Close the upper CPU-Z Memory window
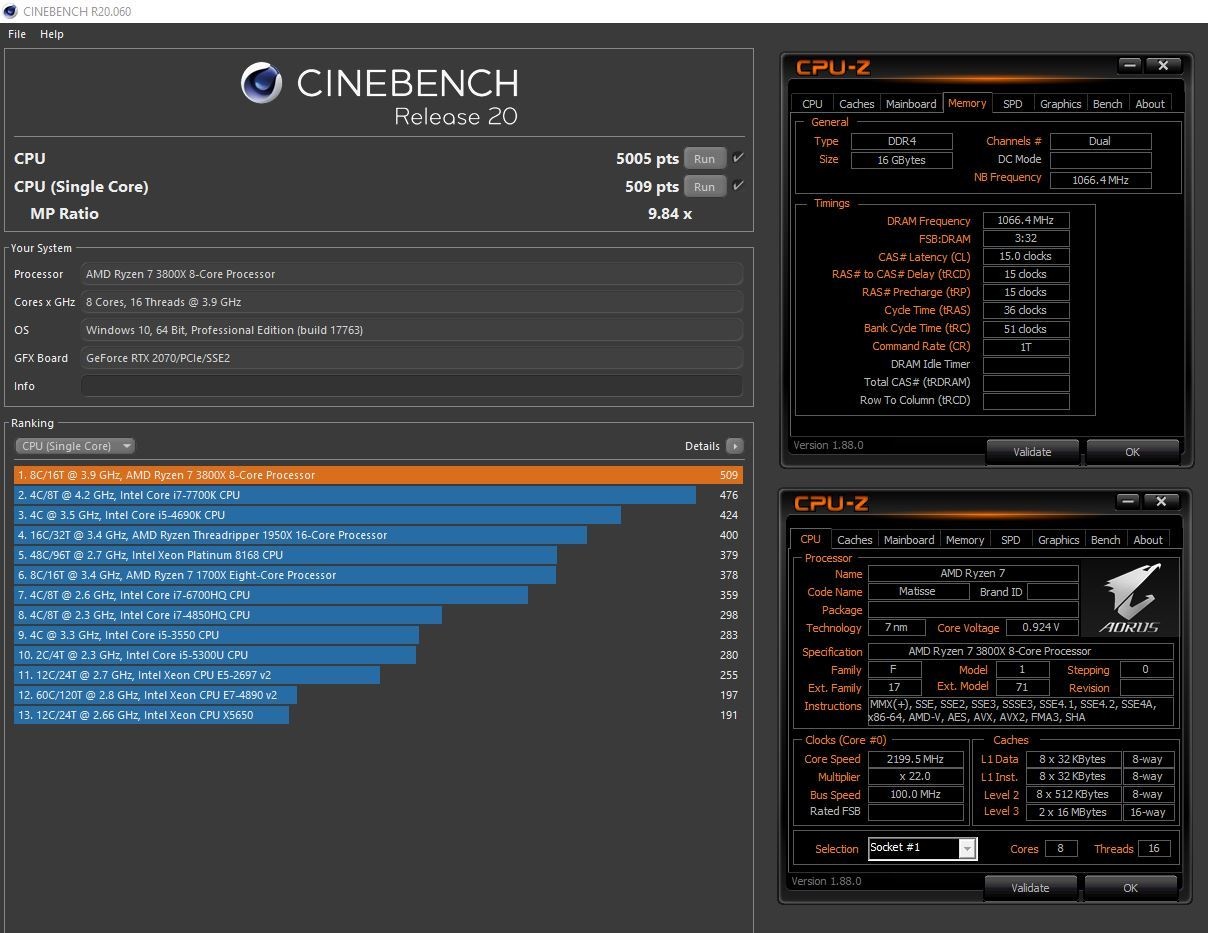Image resolution: width=1208 pixels, height=933 pixels. (x=1163, y=66)
